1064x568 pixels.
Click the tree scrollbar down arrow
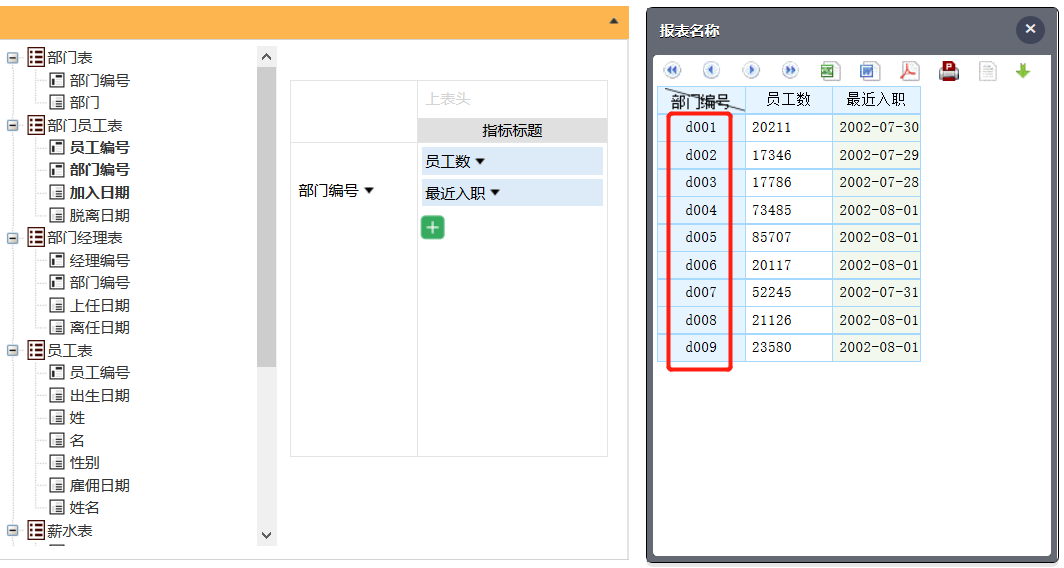point(267,535)
